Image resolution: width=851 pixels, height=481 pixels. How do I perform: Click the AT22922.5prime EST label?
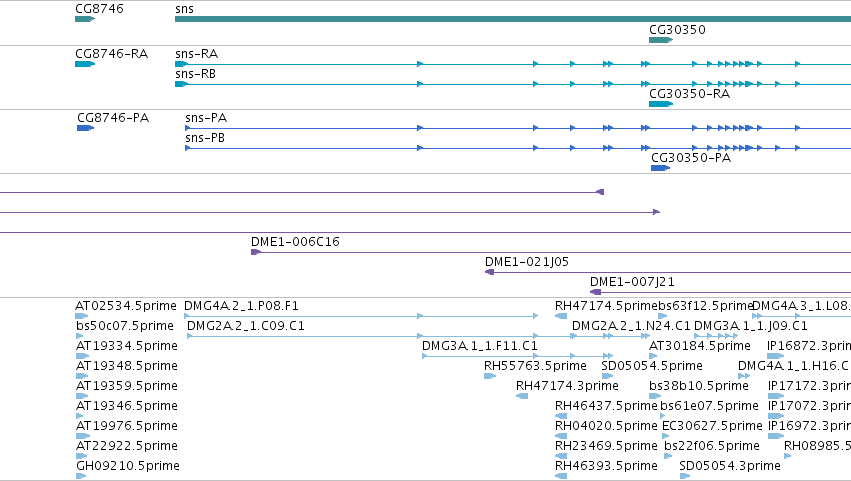click(126, 446)
